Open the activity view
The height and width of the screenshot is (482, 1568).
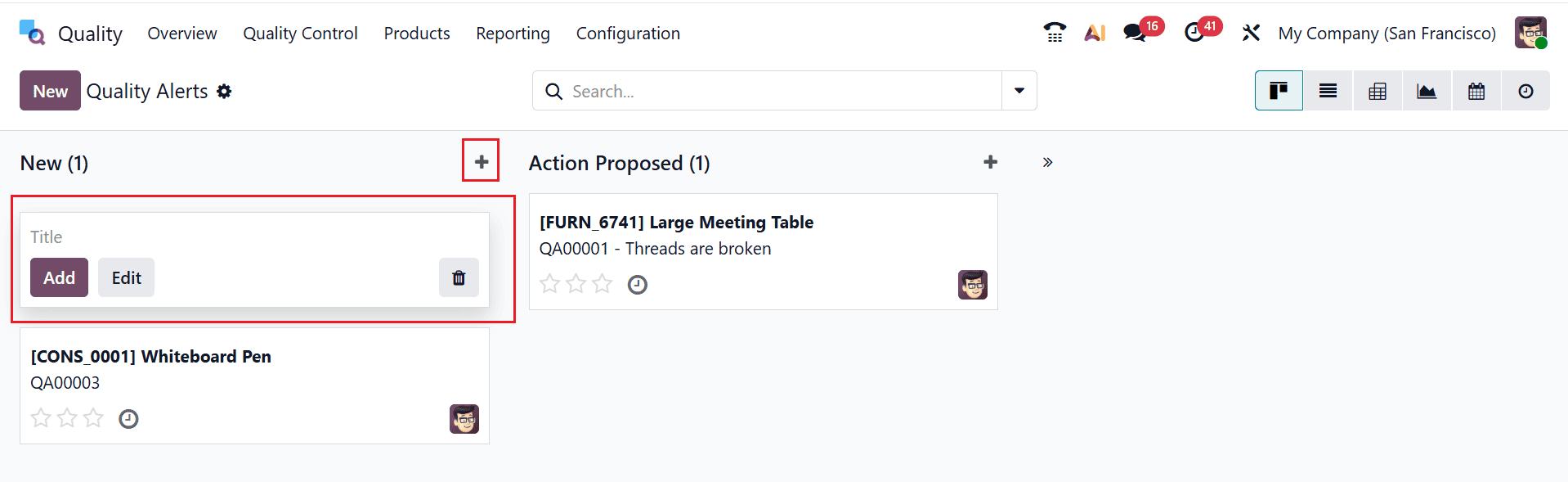[1525, 90]
